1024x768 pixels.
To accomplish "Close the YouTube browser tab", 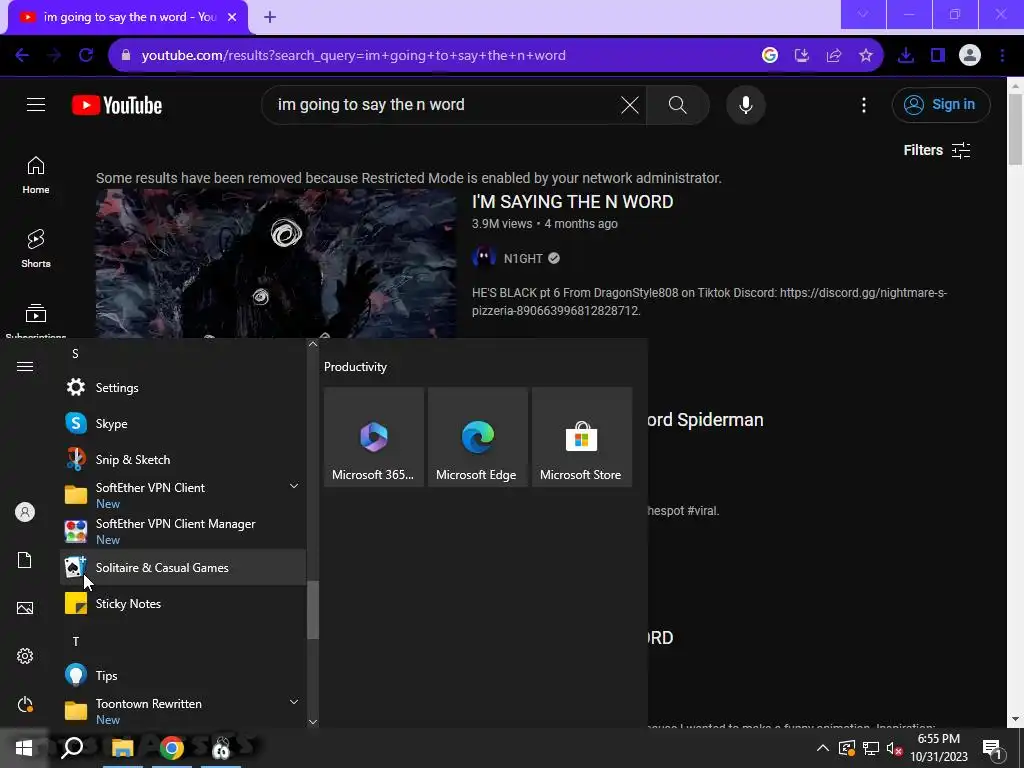I will pos(232,17).
